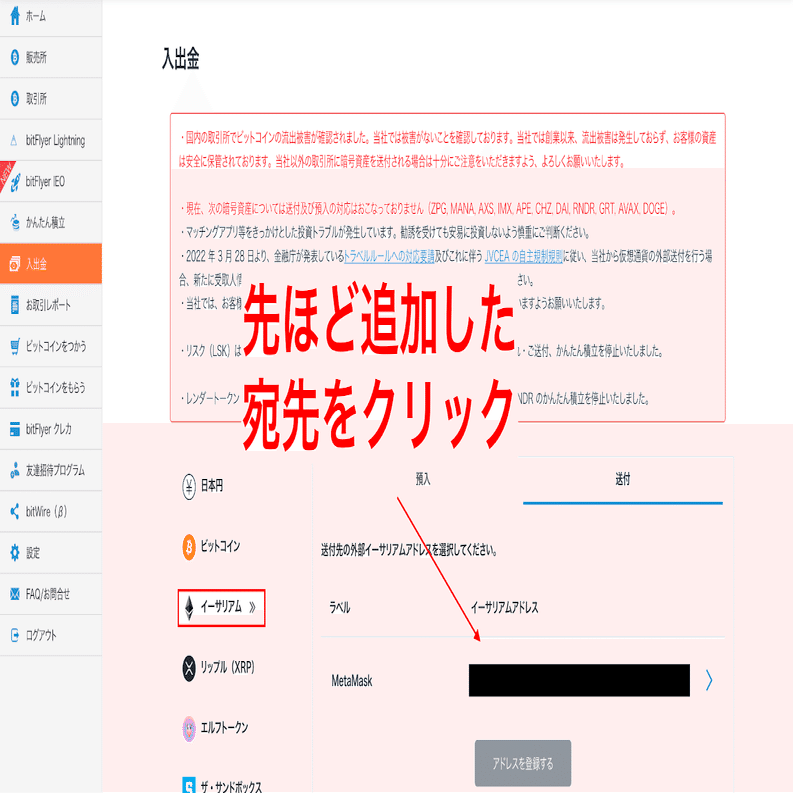
Task: Open the JVCEA の自主規制規則 link
Action: 523,256
